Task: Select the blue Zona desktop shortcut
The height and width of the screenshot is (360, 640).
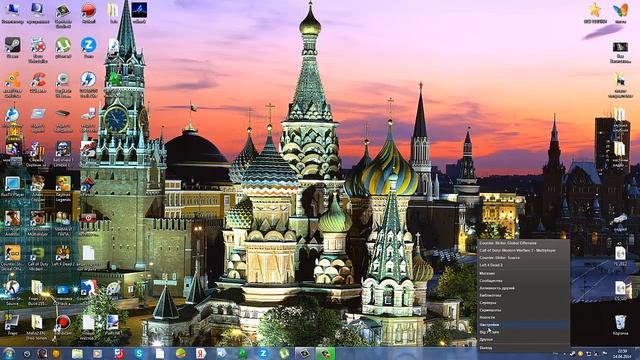Action: pos(89,47)
